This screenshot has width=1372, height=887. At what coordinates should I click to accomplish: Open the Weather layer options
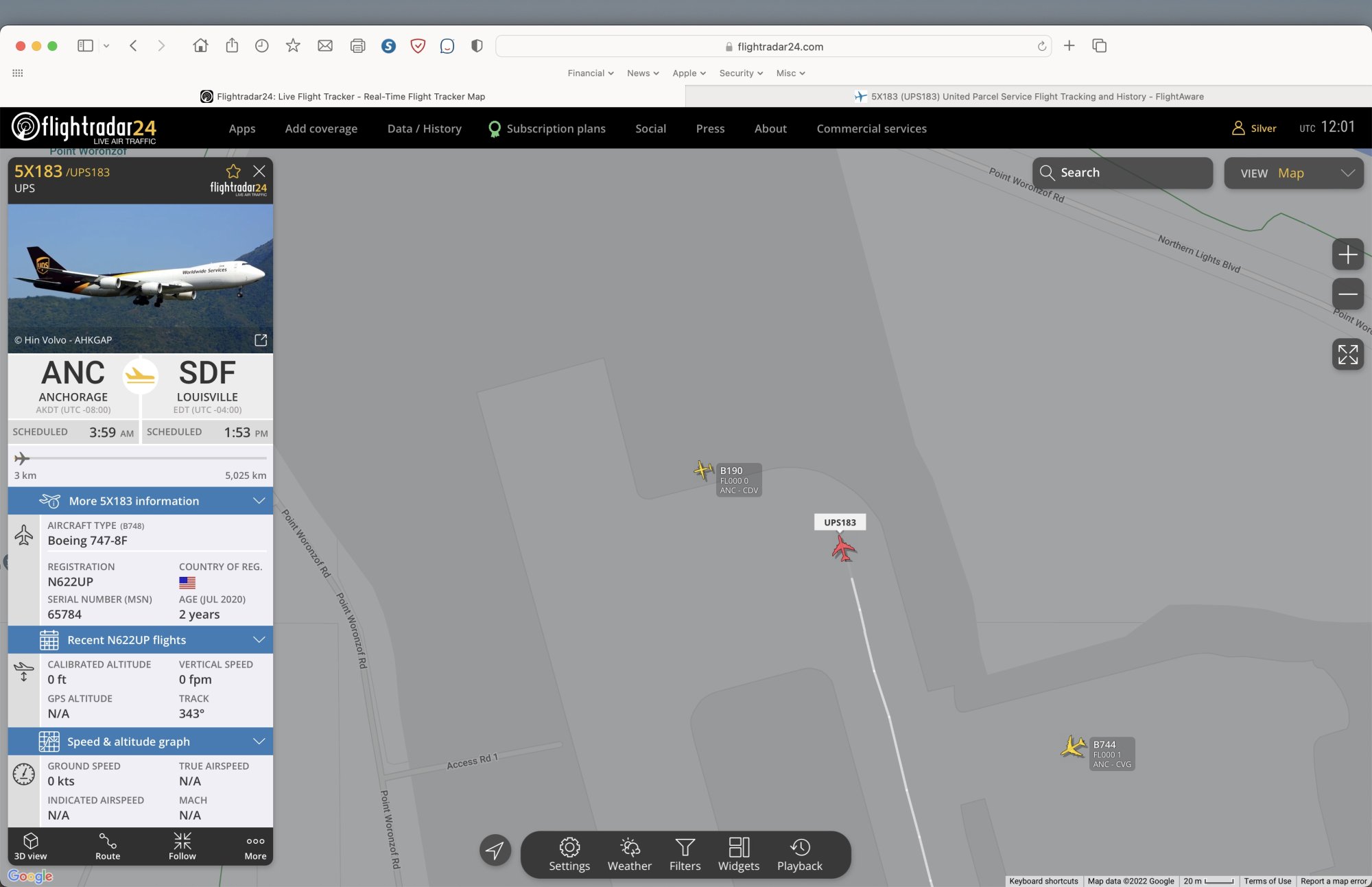point(629,854)
